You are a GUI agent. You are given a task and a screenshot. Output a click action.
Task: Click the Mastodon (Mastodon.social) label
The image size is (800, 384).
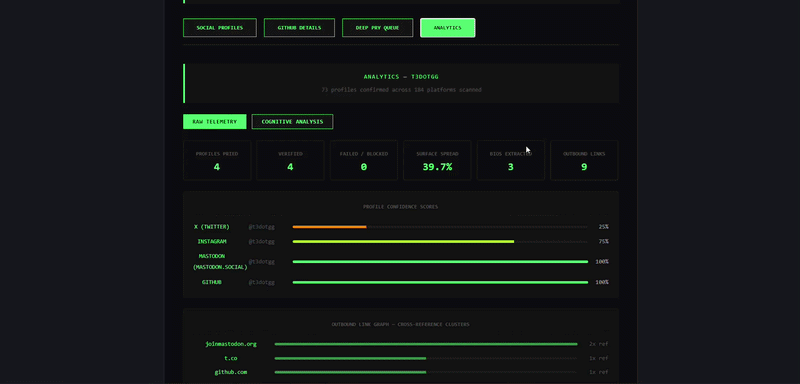[x=220, y=262]
